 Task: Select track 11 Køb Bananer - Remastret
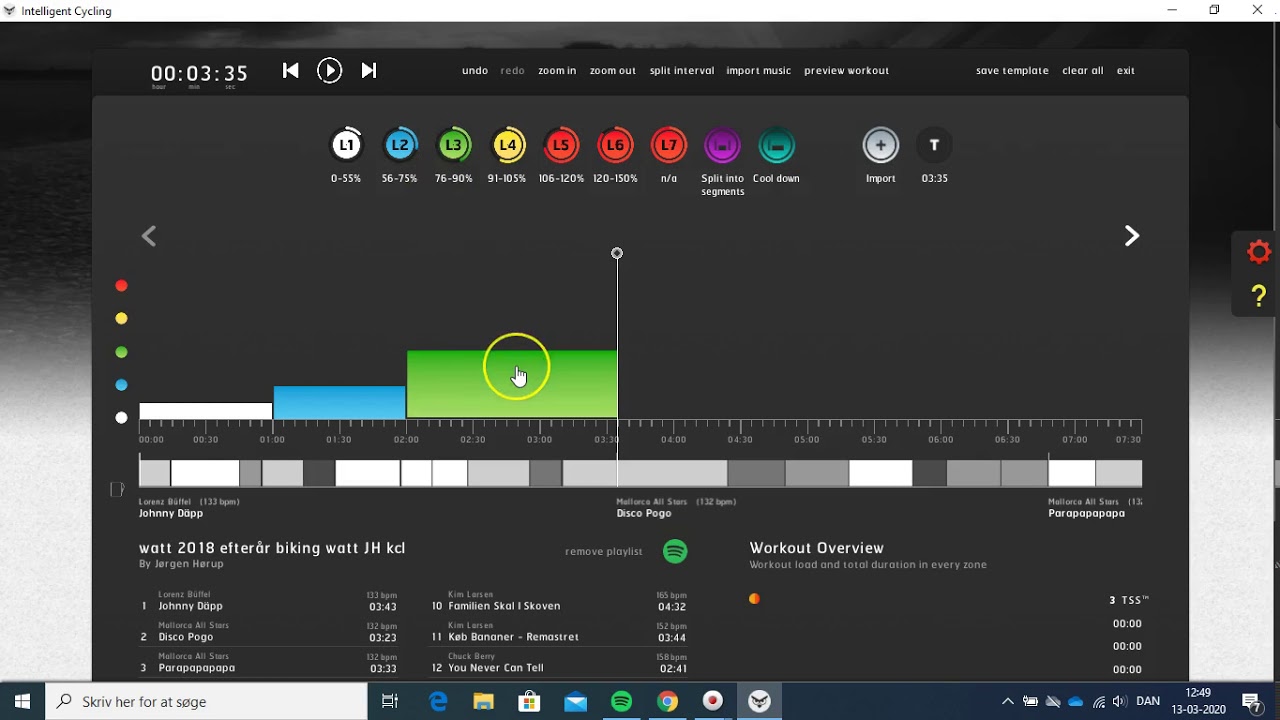(x=559, y=632)
